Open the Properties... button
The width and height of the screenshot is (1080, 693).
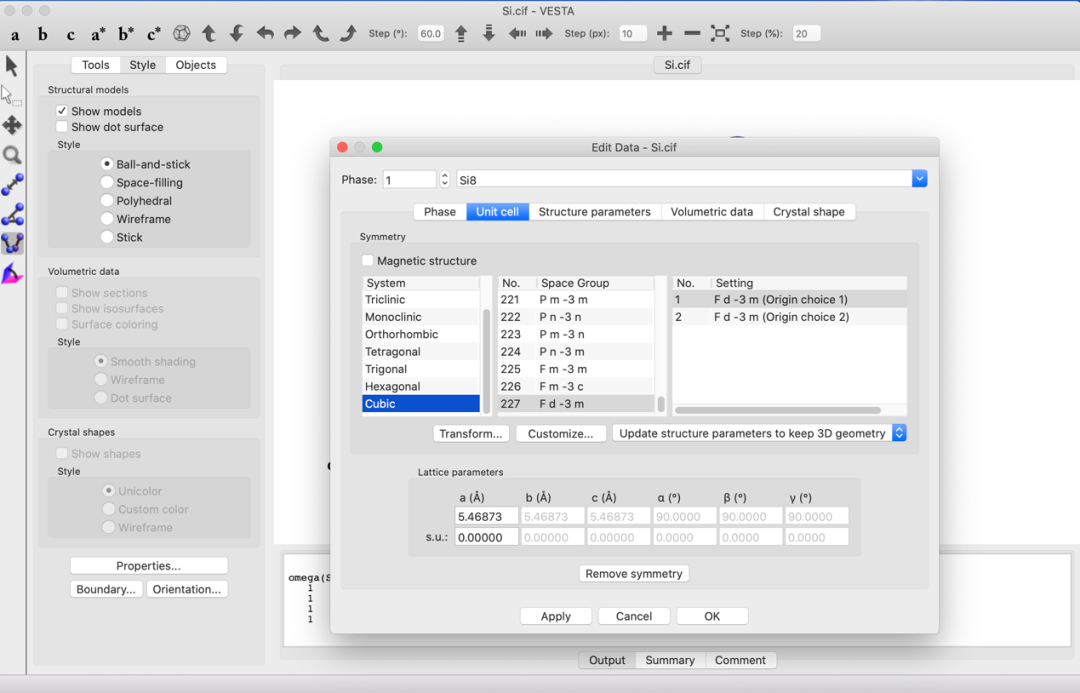[149, 566]
